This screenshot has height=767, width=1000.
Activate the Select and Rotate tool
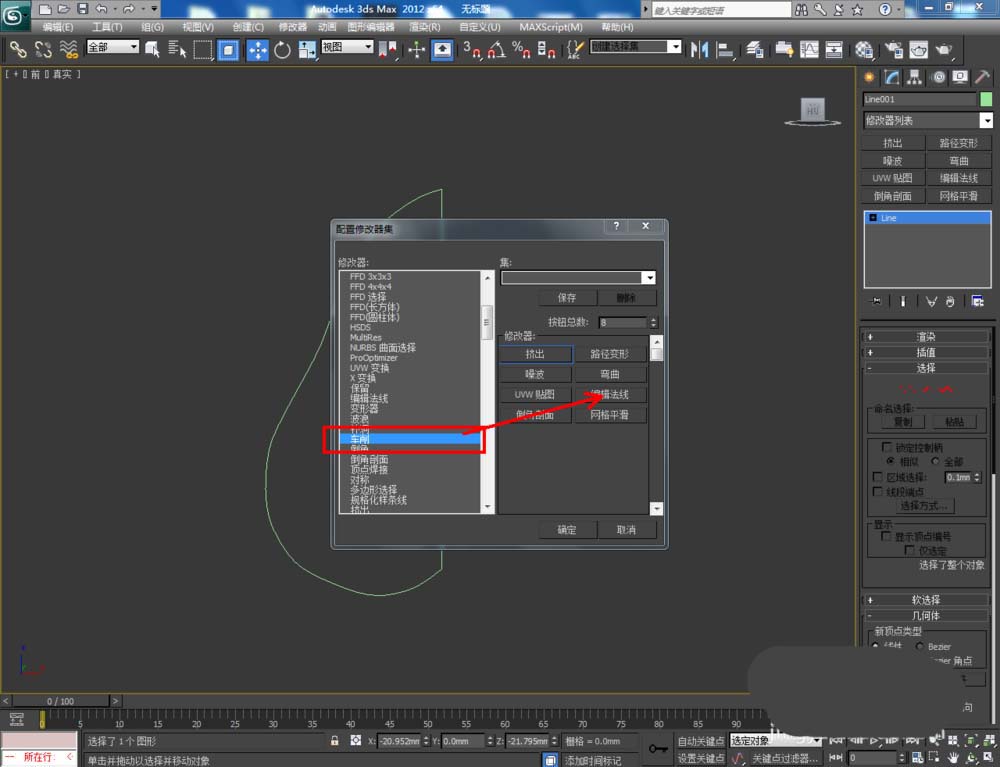pos(282,49)
